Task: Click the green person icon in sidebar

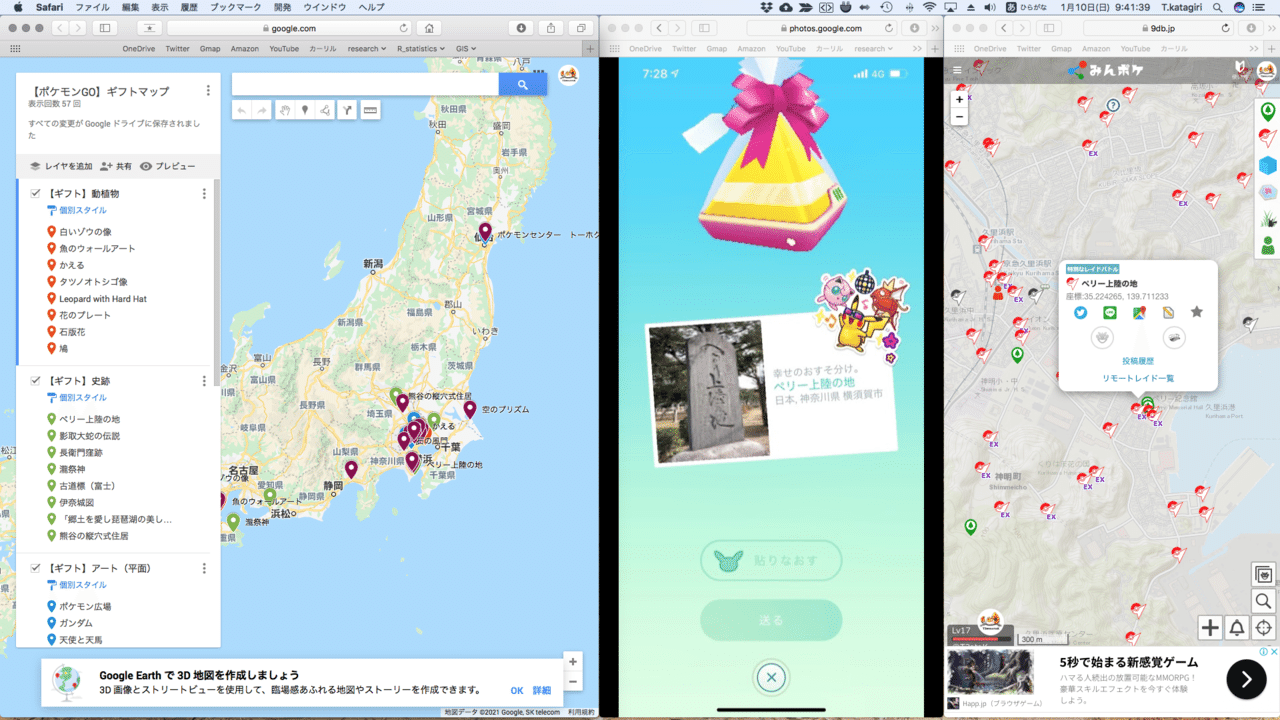Action: pyautogui.click(x=1268, y=245)
